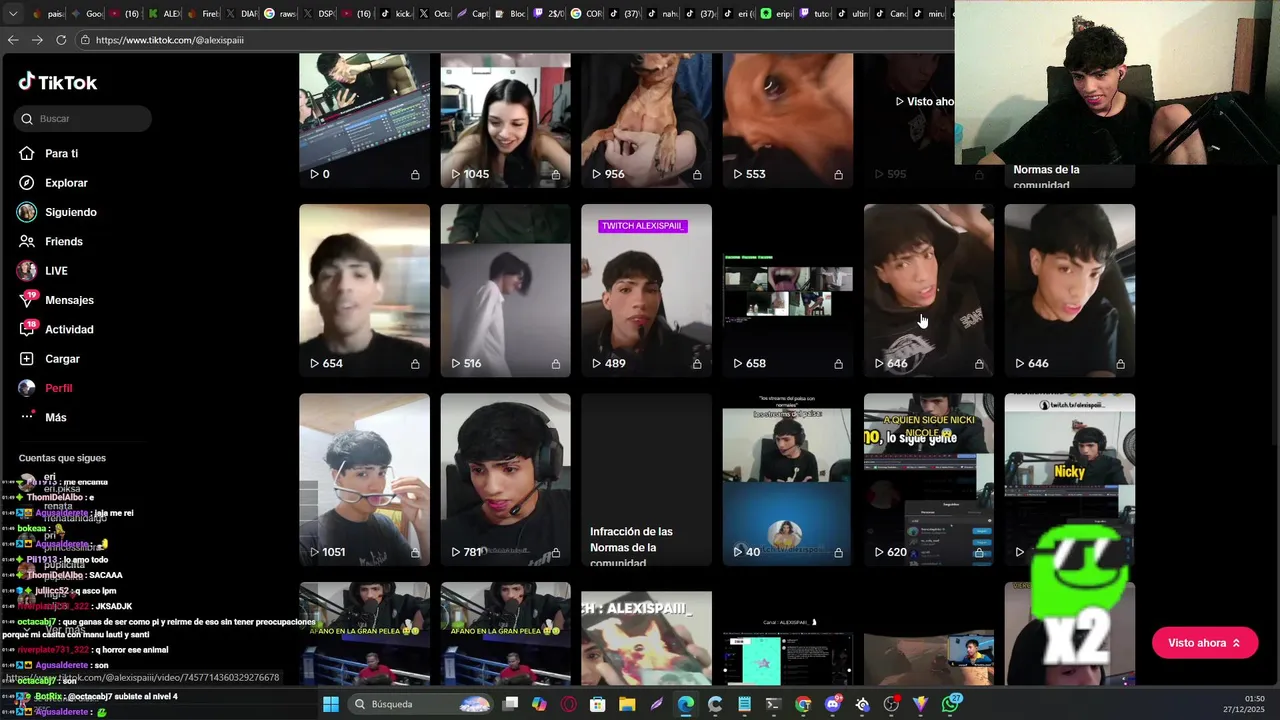Open WhatsApp from the taskbar
The image size is (1280, 720).
point(950,704)
